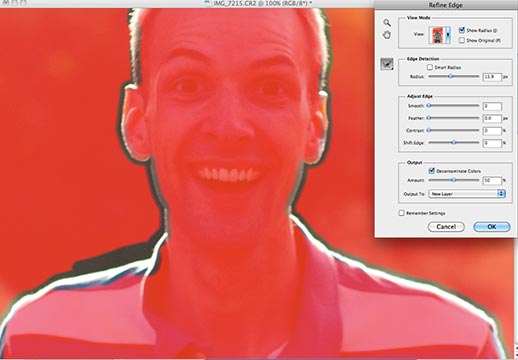Click the Smooth value field
518x360 pixels.
click(492, 106)
